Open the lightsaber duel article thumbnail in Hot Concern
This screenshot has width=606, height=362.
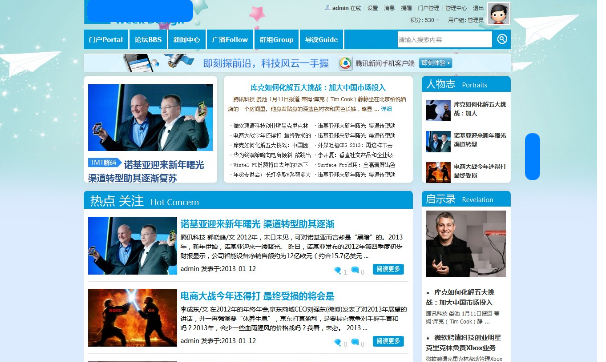[x=132, y=318]
